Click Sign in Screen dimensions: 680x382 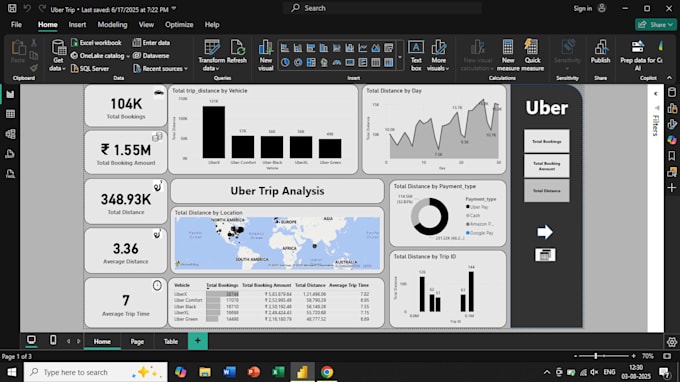(583, 8)
